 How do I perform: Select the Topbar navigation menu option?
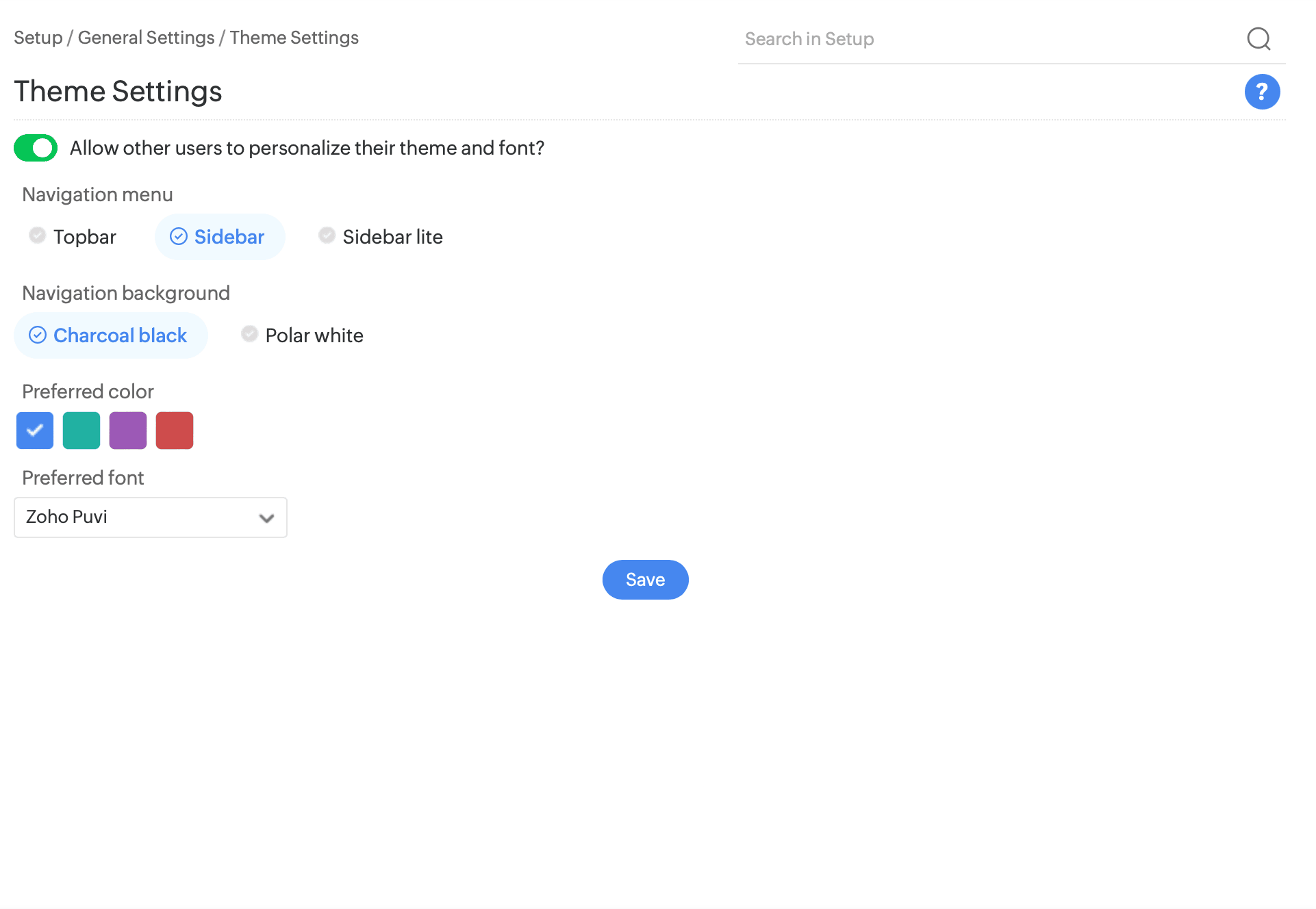pyautogui.click(x=73, y=237)
